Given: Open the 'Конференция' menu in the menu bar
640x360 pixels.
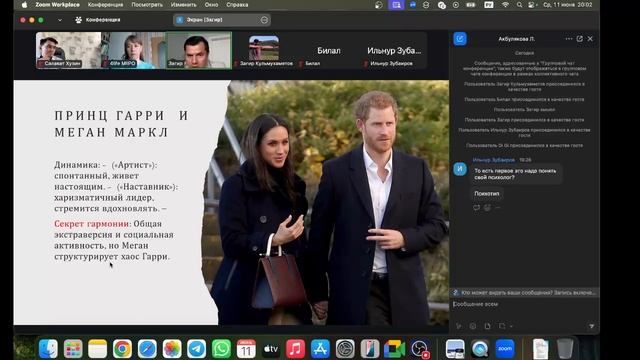Looking at the screenshot, I should pos(105,5).
